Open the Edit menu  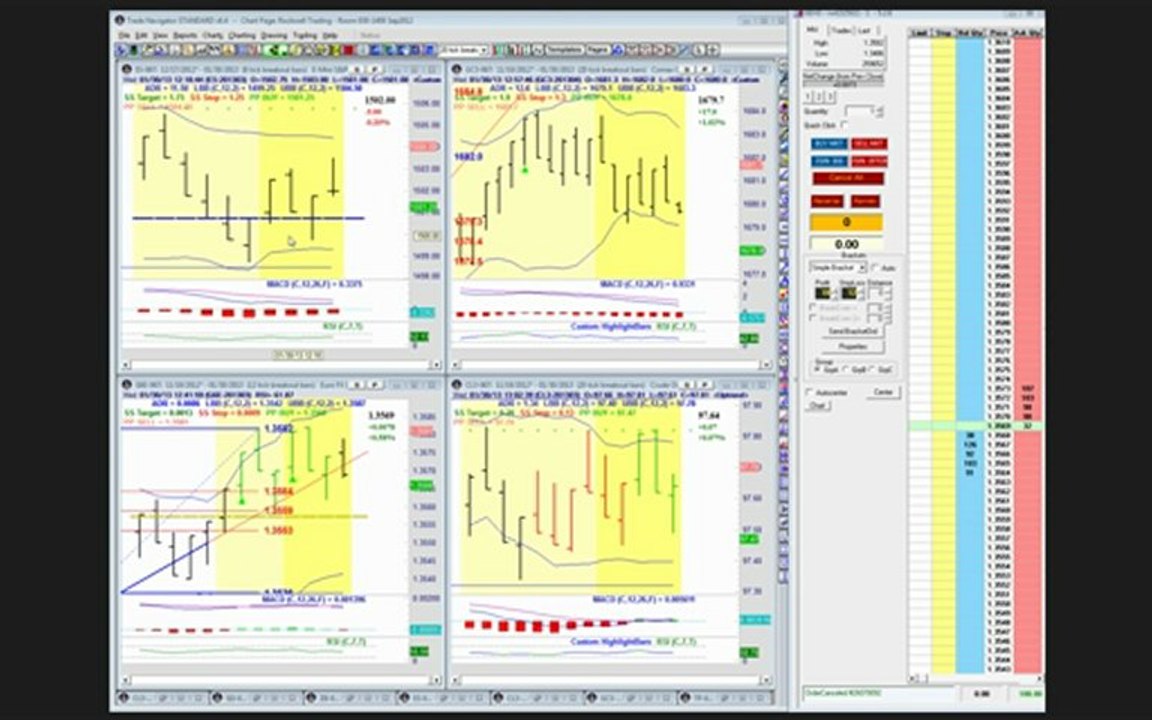(140, 35)
